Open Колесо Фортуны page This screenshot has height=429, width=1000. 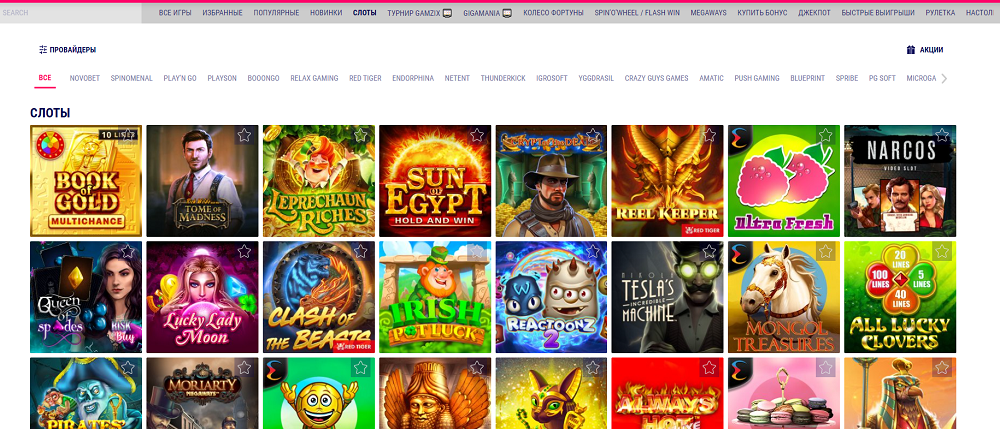(553, 13)
